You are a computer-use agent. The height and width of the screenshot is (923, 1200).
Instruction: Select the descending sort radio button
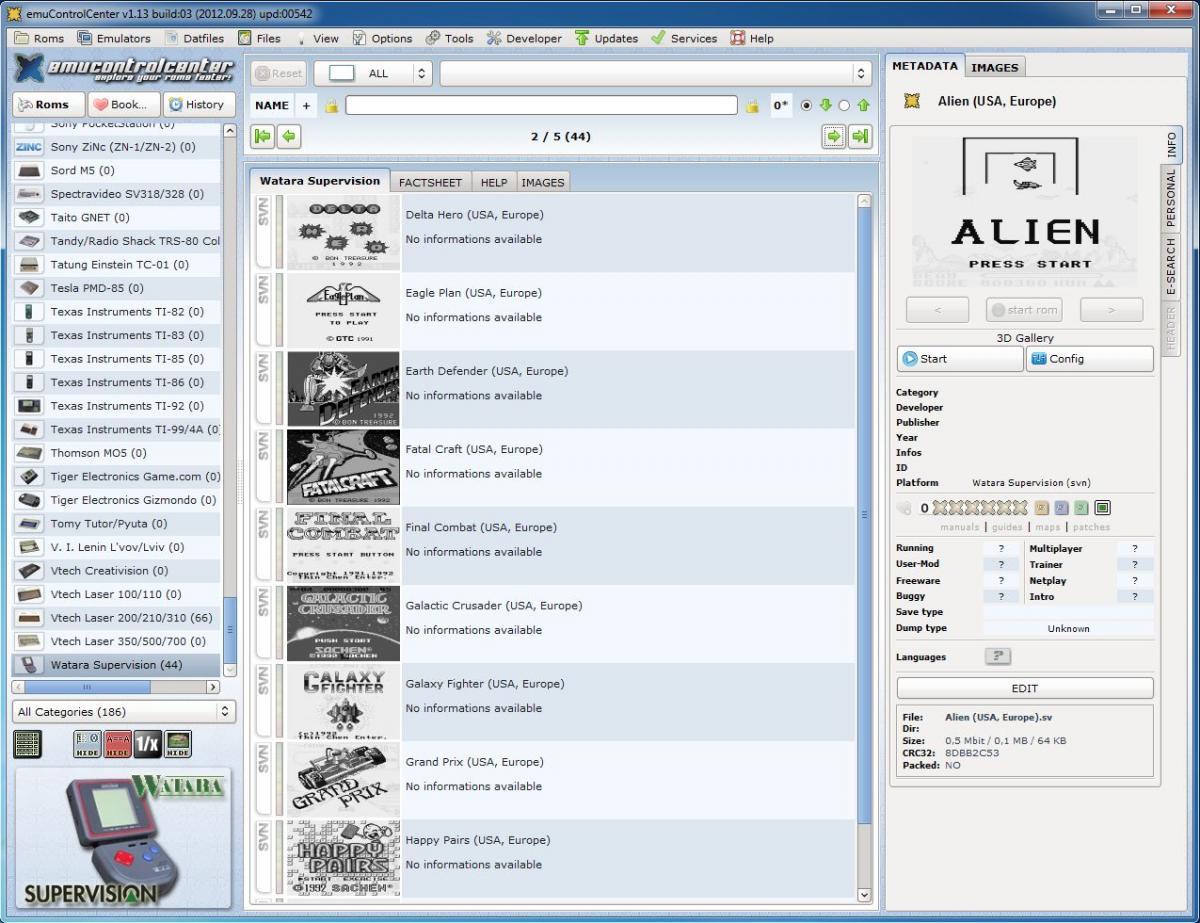click(x=807, y=105)
